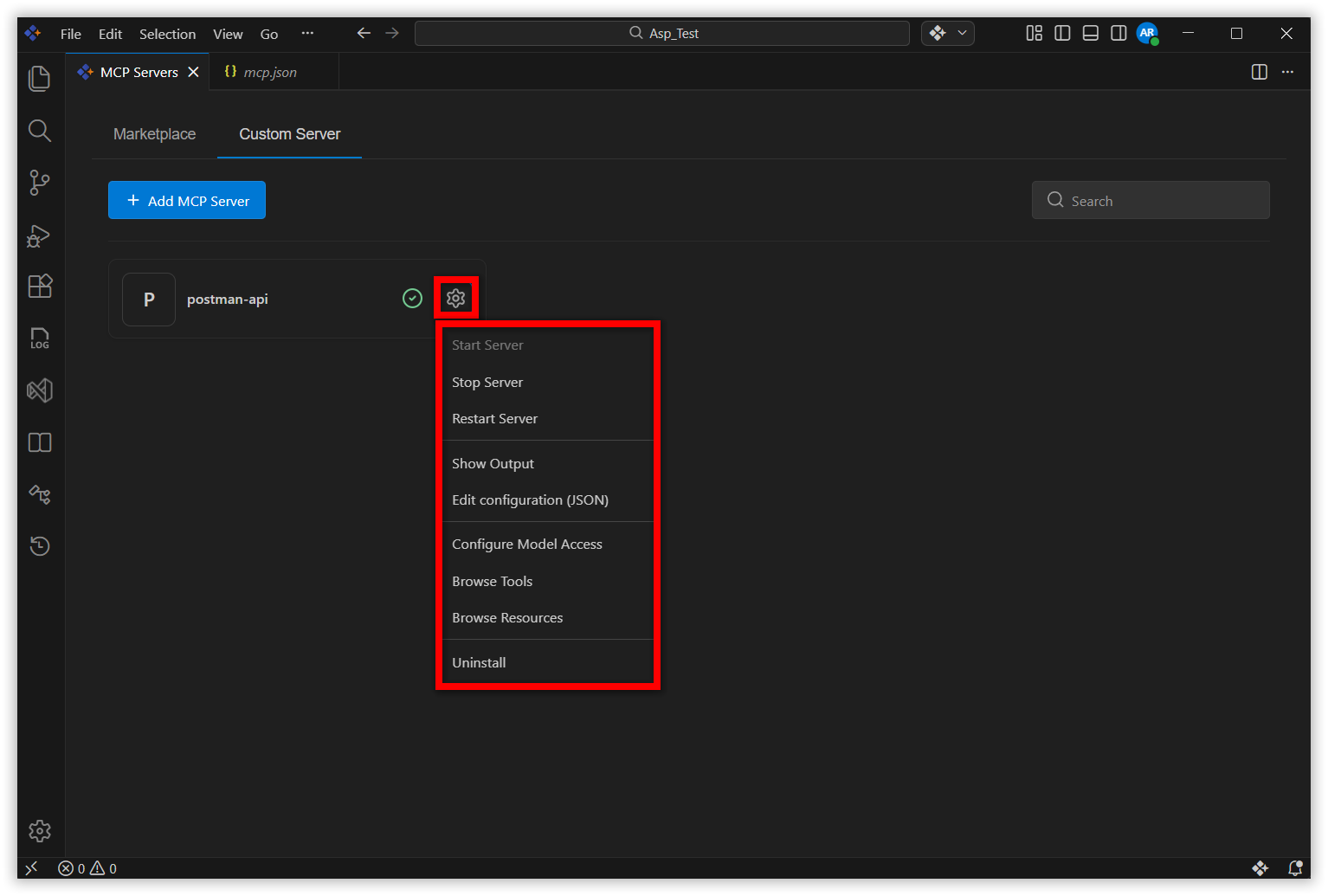Toggle the bottom panel layout button
The height and width of the screenshot is (896, 1328).
tap(1091, 34)
